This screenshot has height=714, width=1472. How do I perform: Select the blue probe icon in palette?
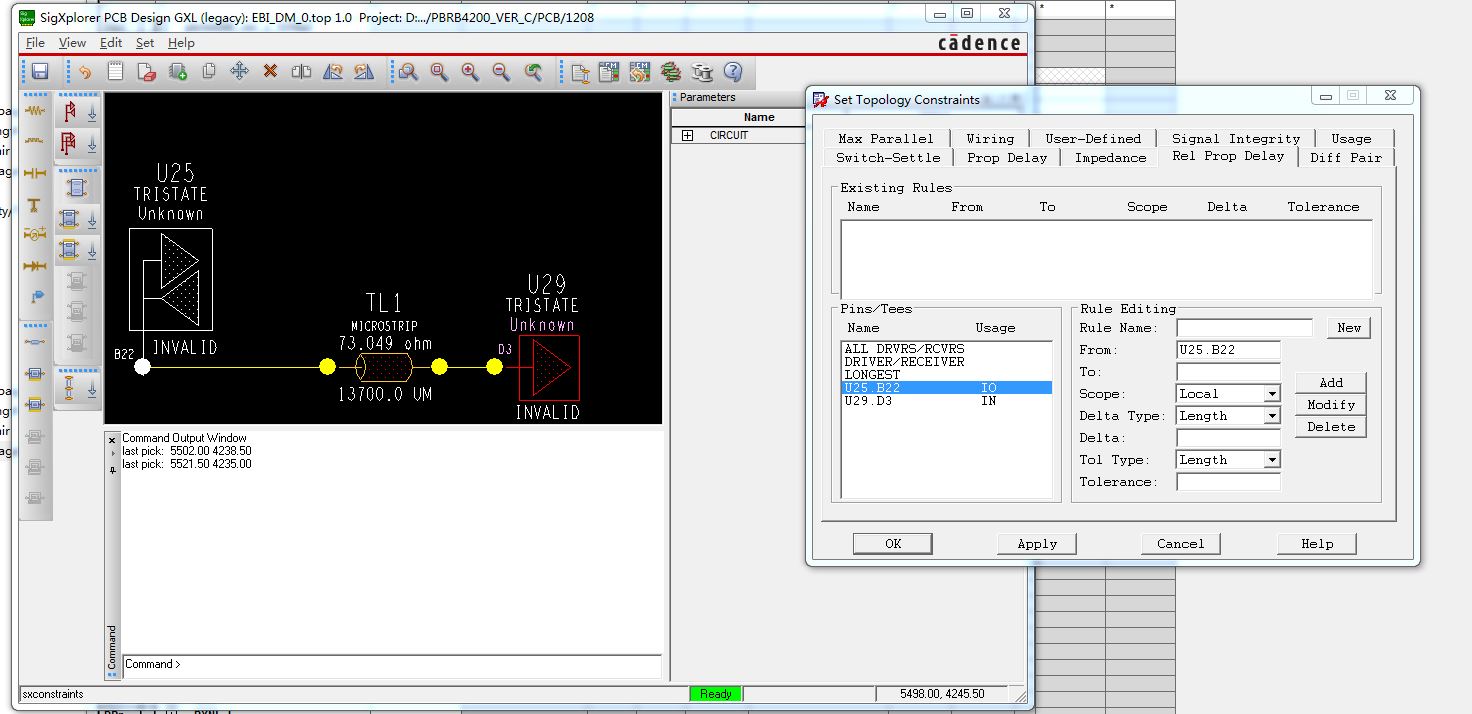(35, 297)
